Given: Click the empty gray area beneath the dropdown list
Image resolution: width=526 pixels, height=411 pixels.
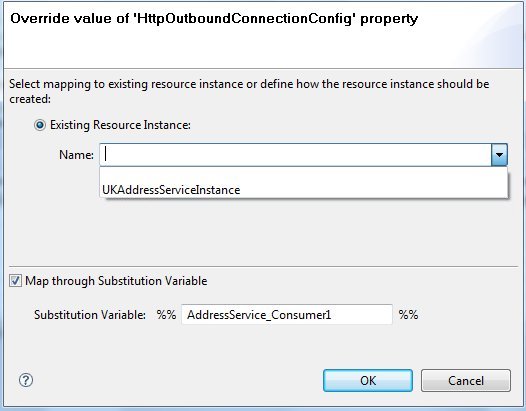Looking at the screenshot, I should tap(262, 232).
